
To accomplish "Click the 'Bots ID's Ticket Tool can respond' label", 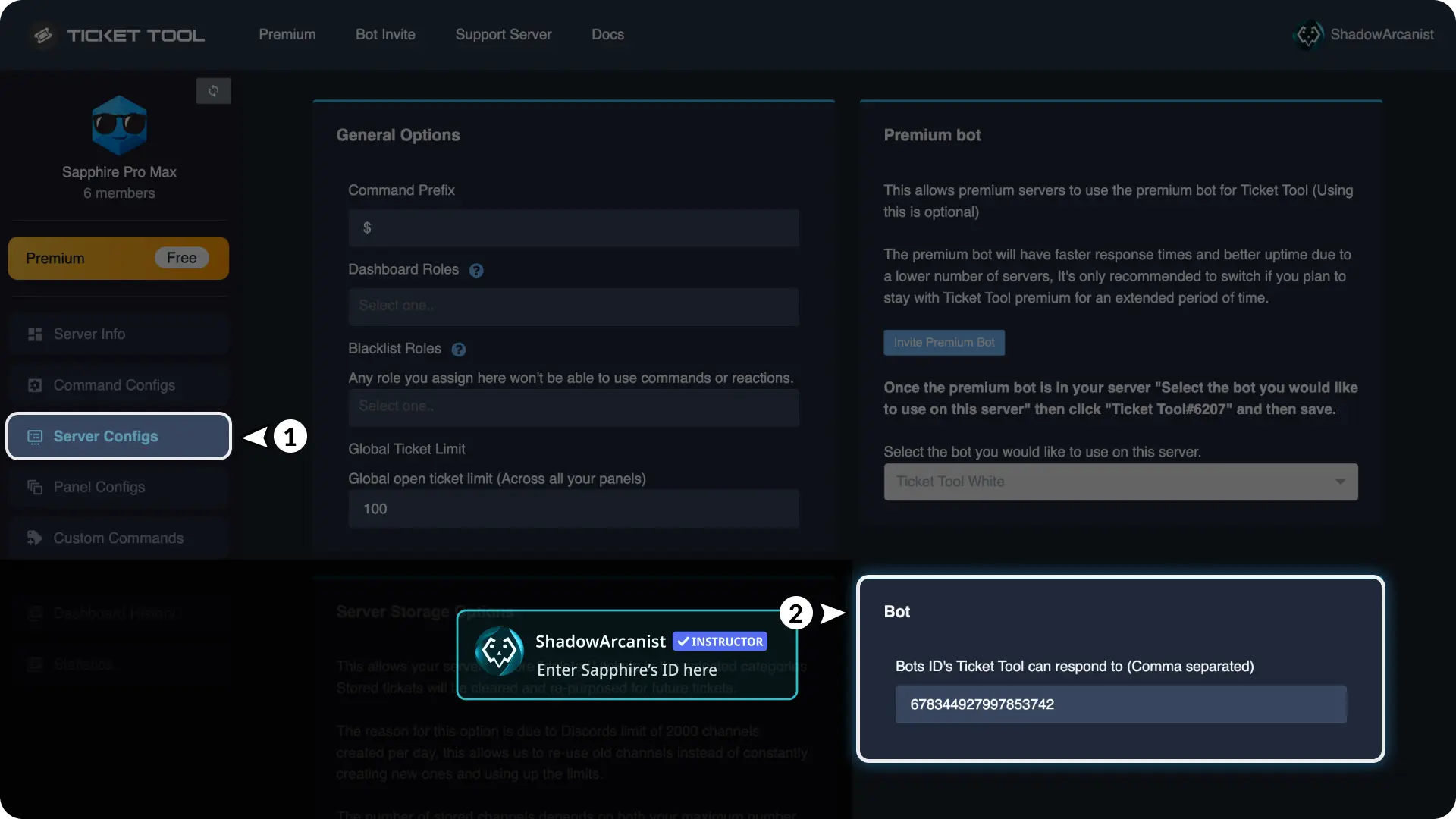I will 1075,667.
